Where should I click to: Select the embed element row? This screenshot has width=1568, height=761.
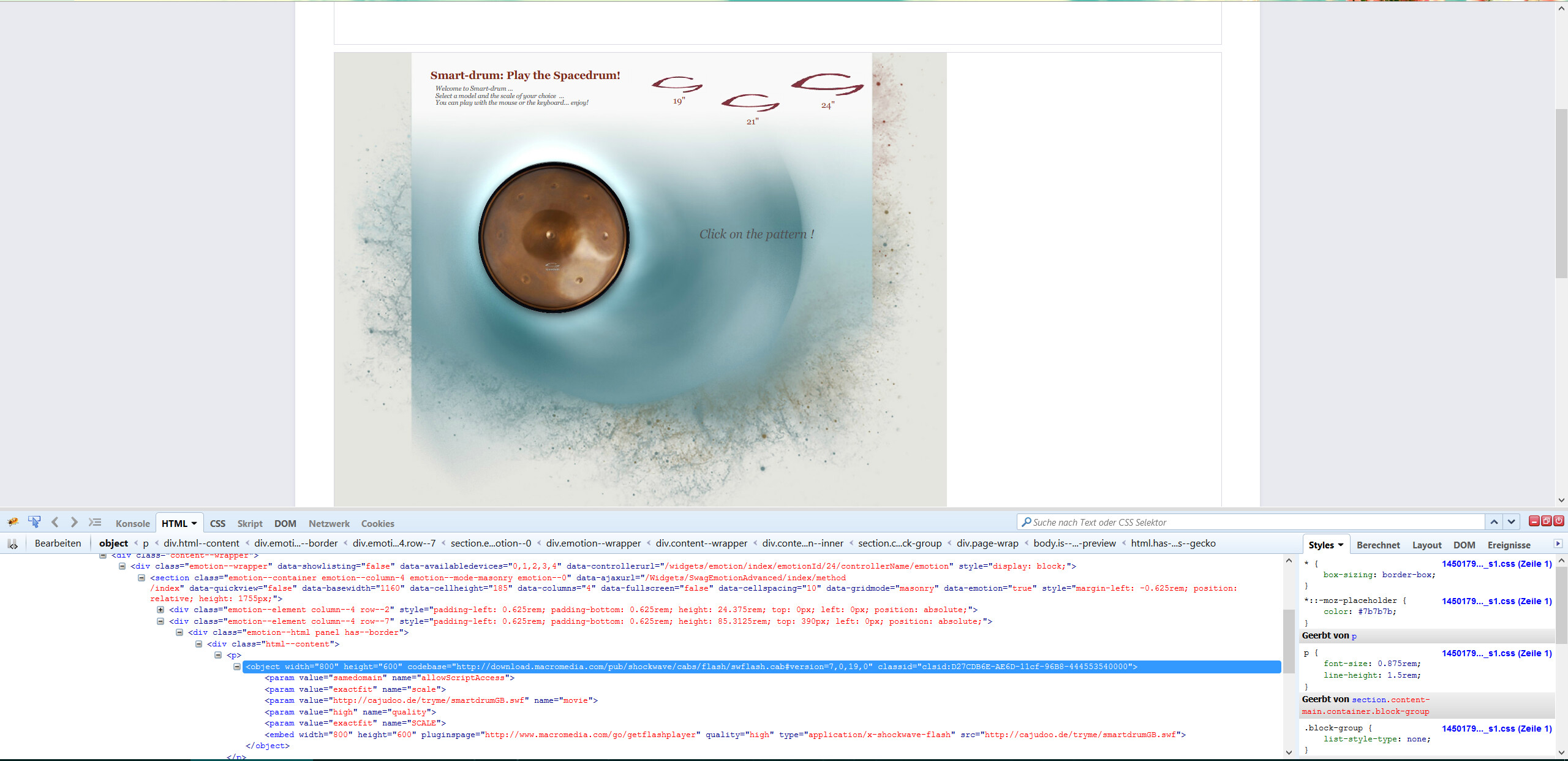[725, 735]
